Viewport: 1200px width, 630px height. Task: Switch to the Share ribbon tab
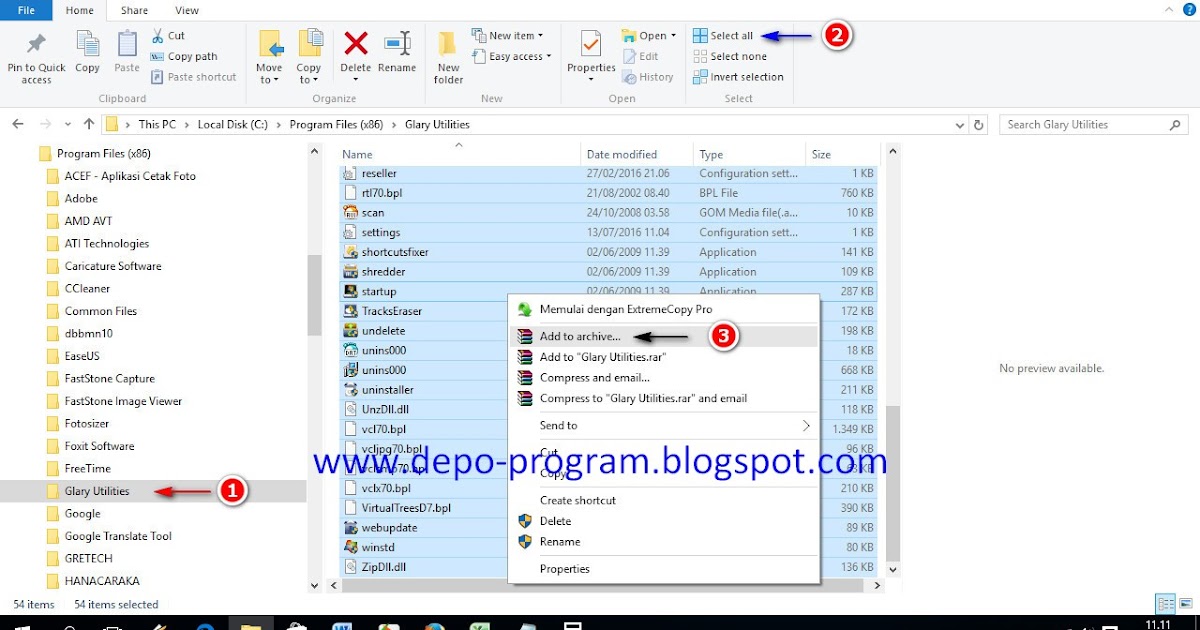tap(133, 10)
